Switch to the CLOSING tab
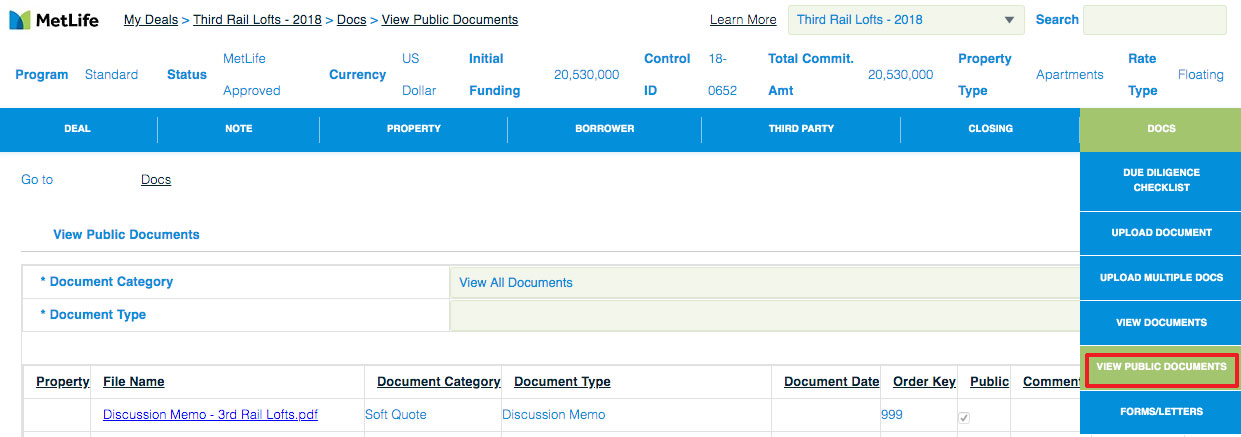Image resolution: width=1241 pixels, height=437 pixels. click(x=991, y=129)
